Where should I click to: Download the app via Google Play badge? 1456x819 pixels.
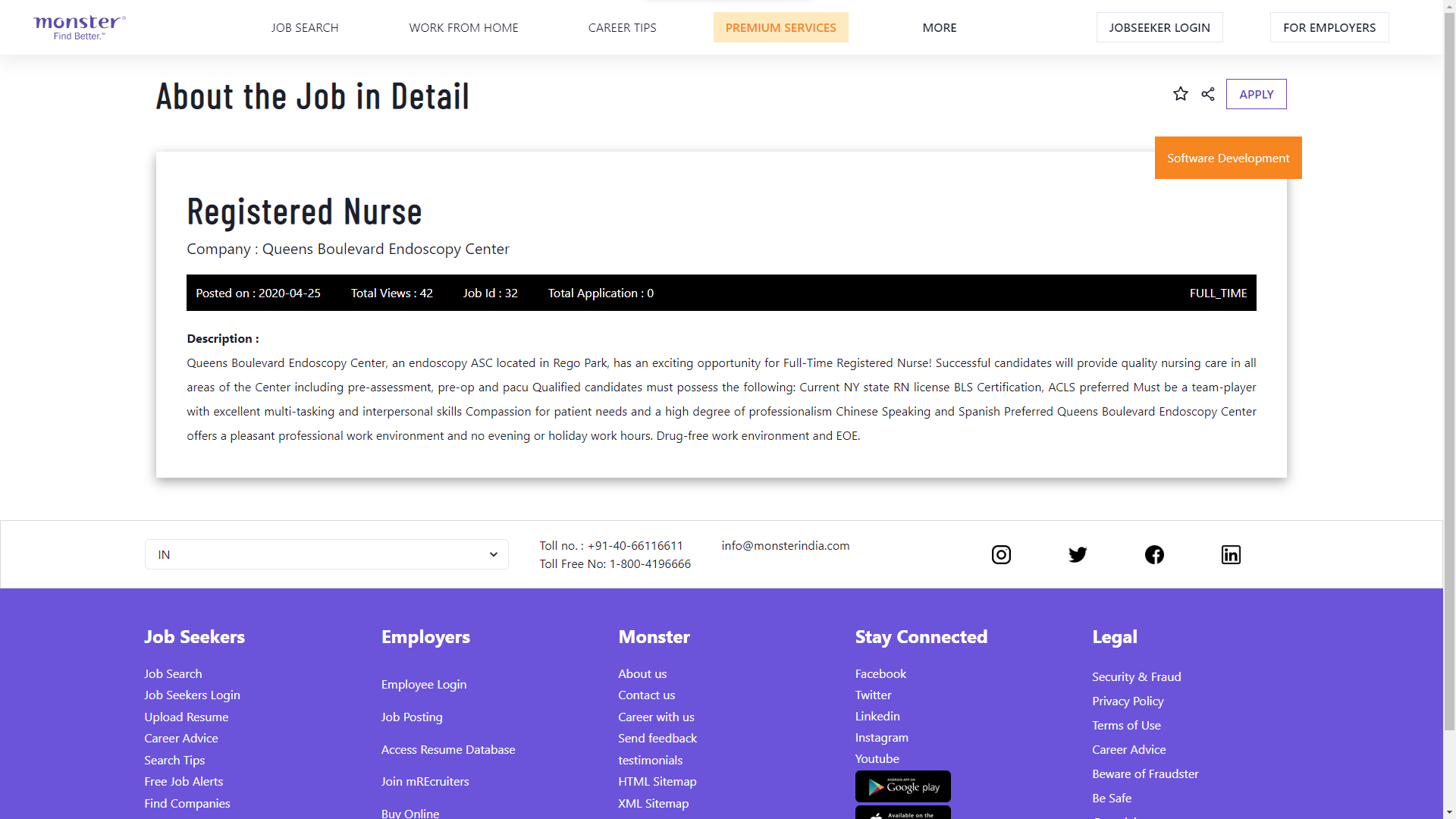click(902, 786)
